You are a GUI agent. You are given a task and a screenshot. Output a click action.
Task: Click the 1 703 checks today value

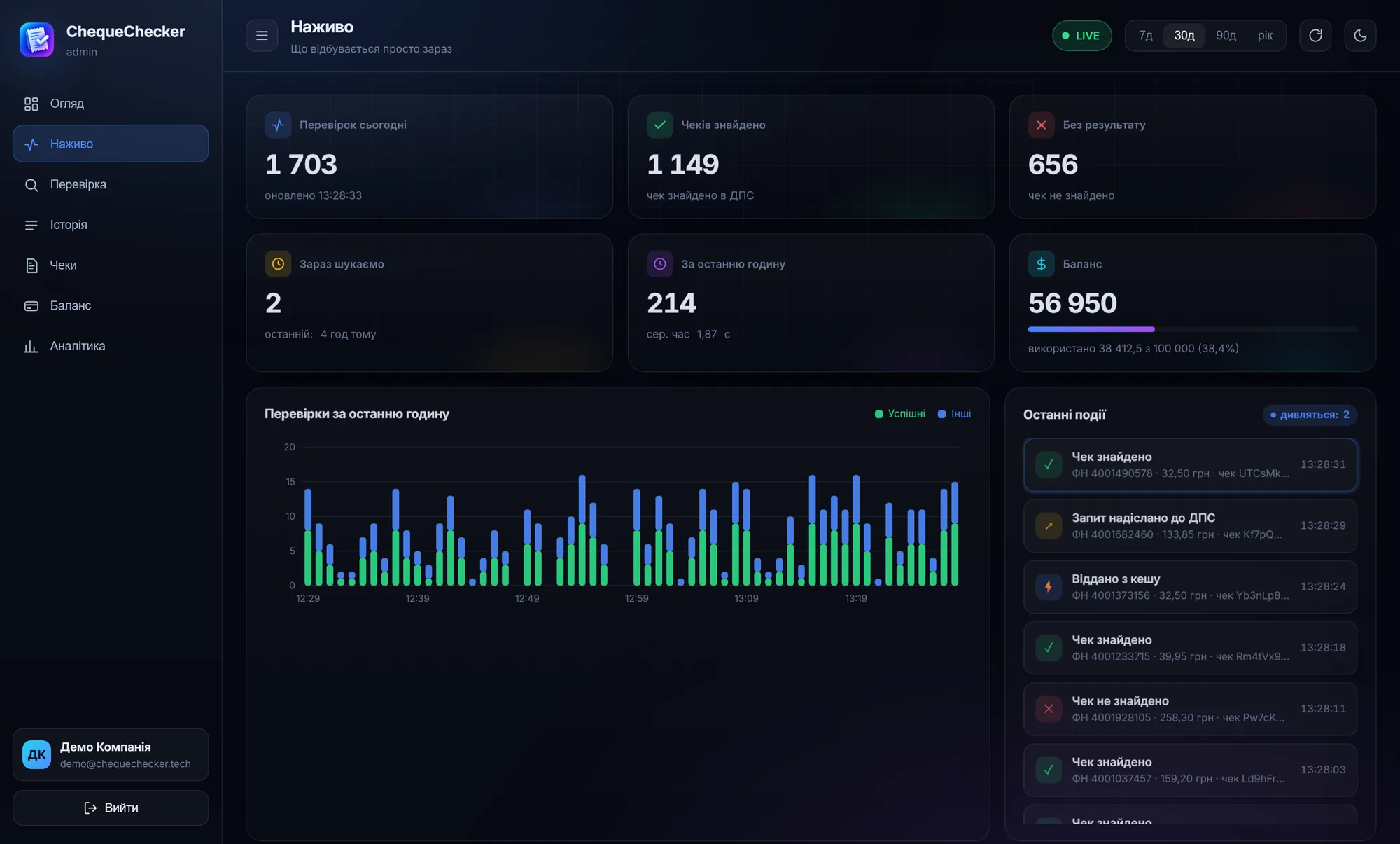pos(301,165)
